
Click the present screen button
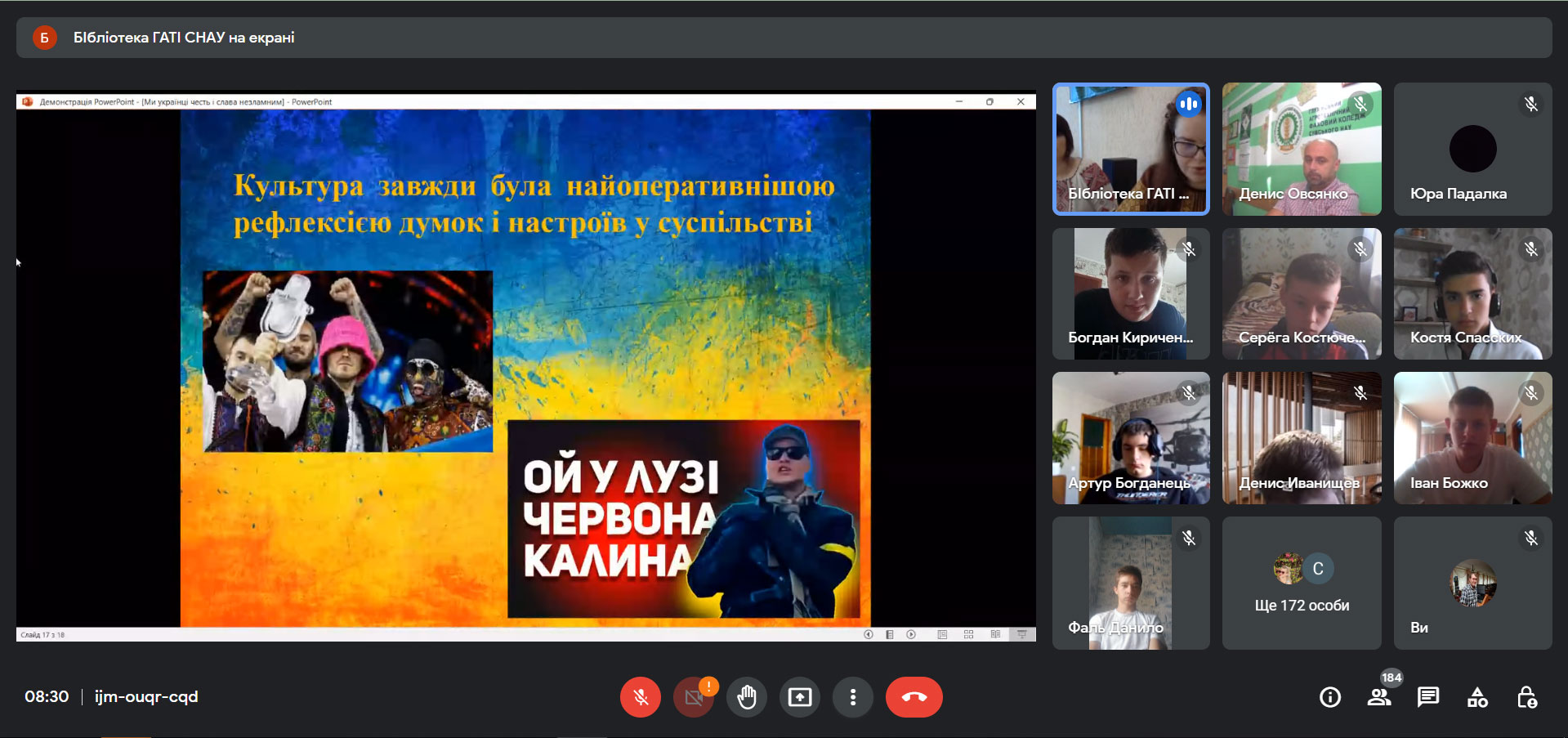800,697
